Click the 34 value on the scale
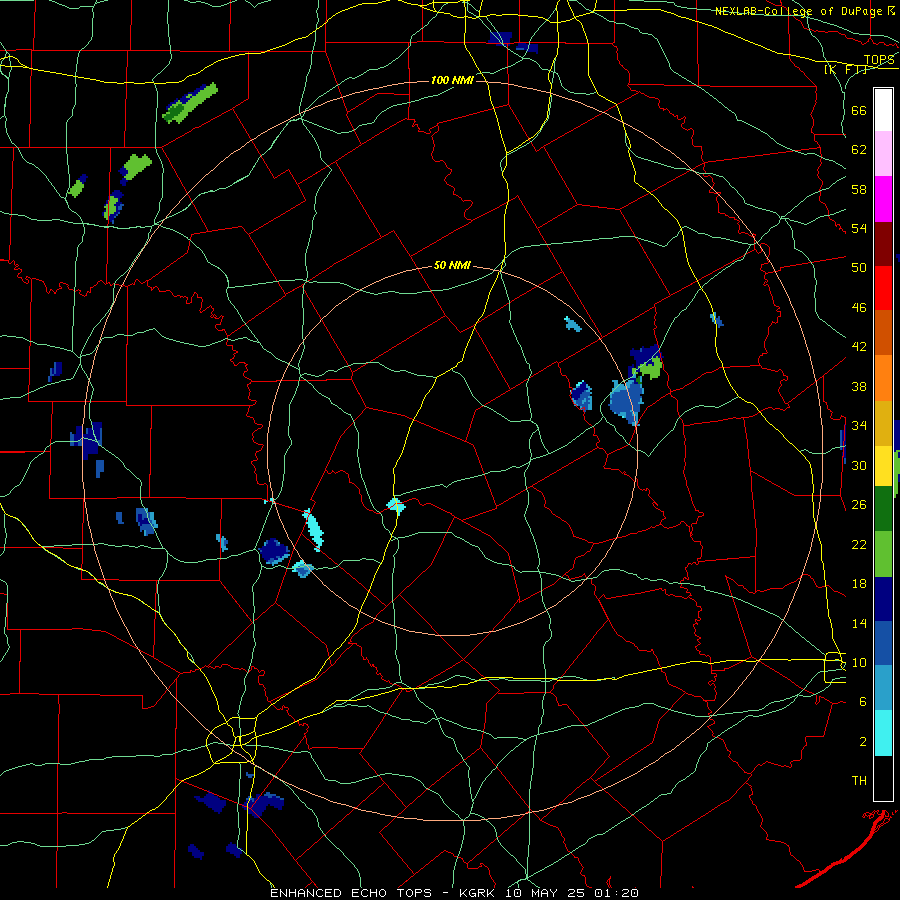The image size is (900, 900). (x=859, y=426)
